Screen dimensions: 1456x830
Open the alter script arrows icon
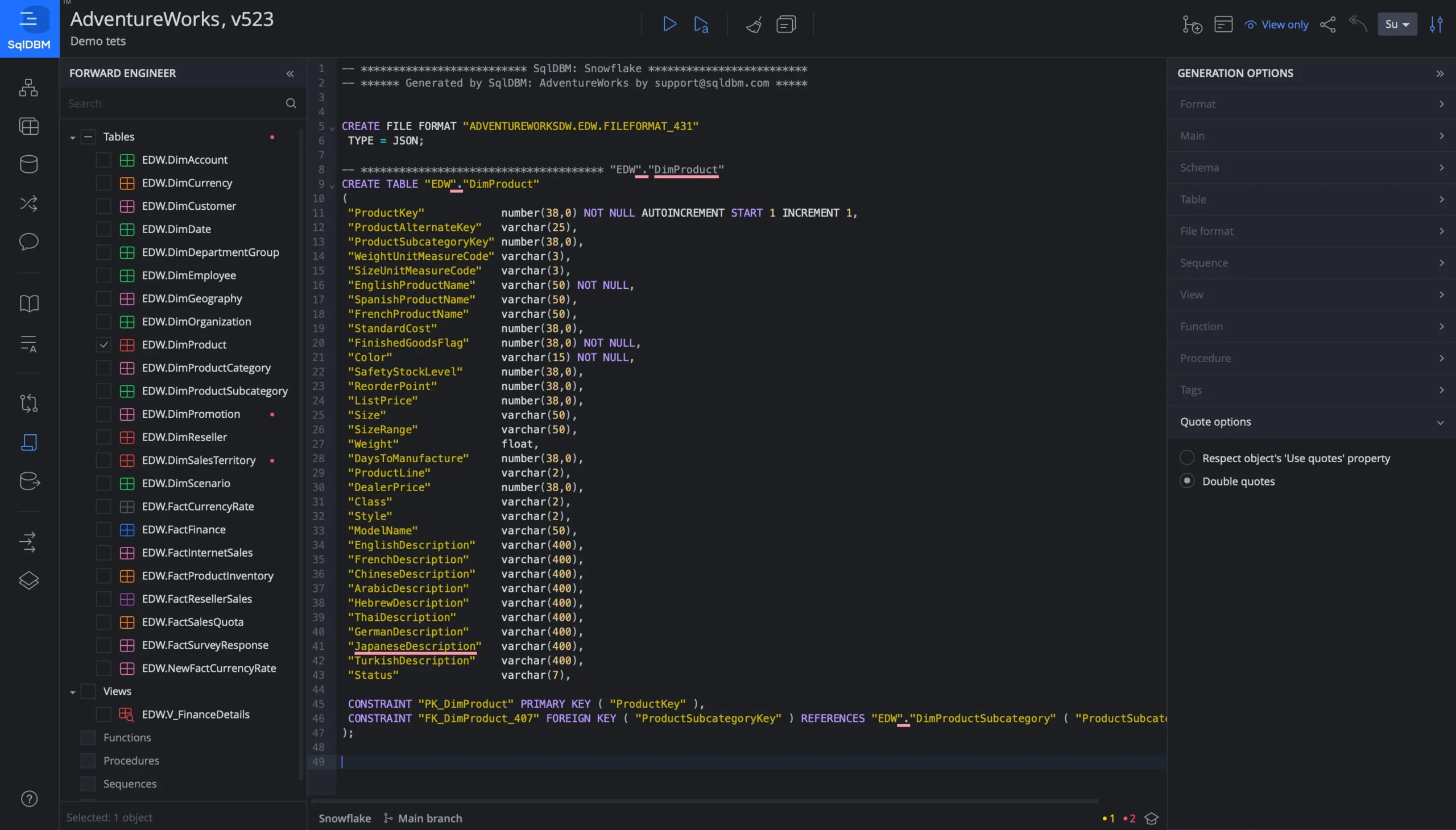click(28, 542)
